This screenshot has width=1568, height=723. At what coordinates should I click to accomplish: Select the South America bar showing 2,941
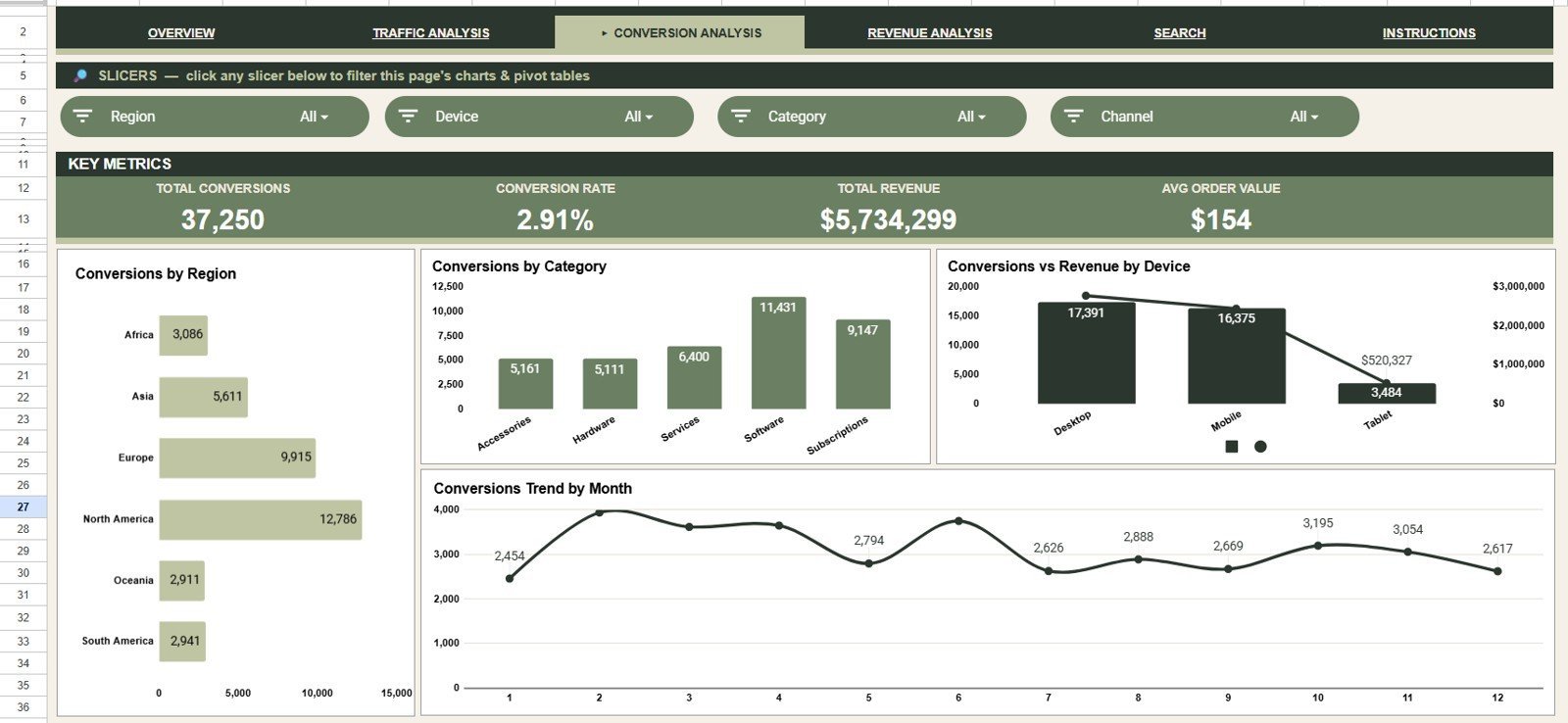click(x=182, y=642)
